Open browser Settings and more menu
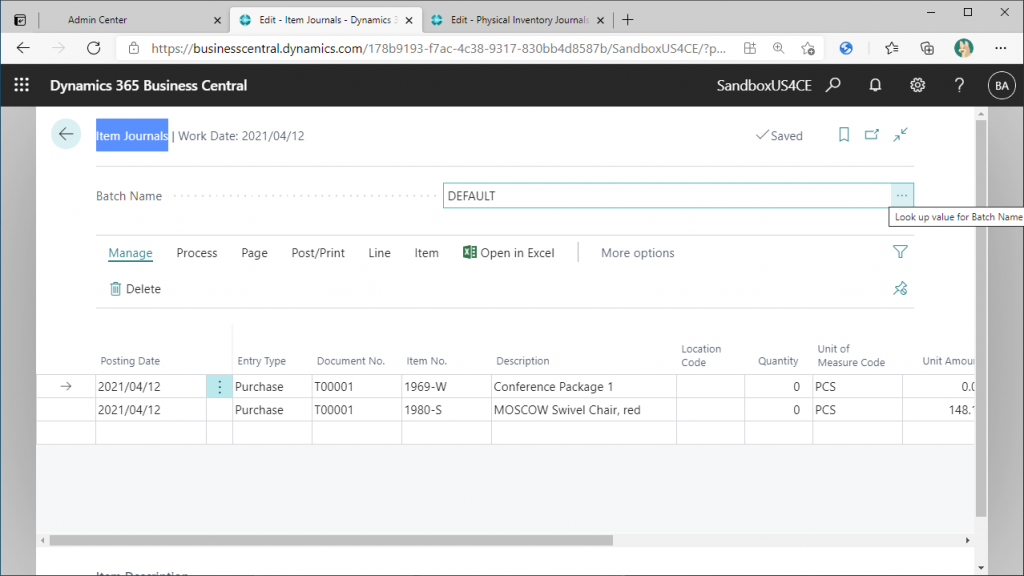 pyautogui.click(x=1000, y=48)
